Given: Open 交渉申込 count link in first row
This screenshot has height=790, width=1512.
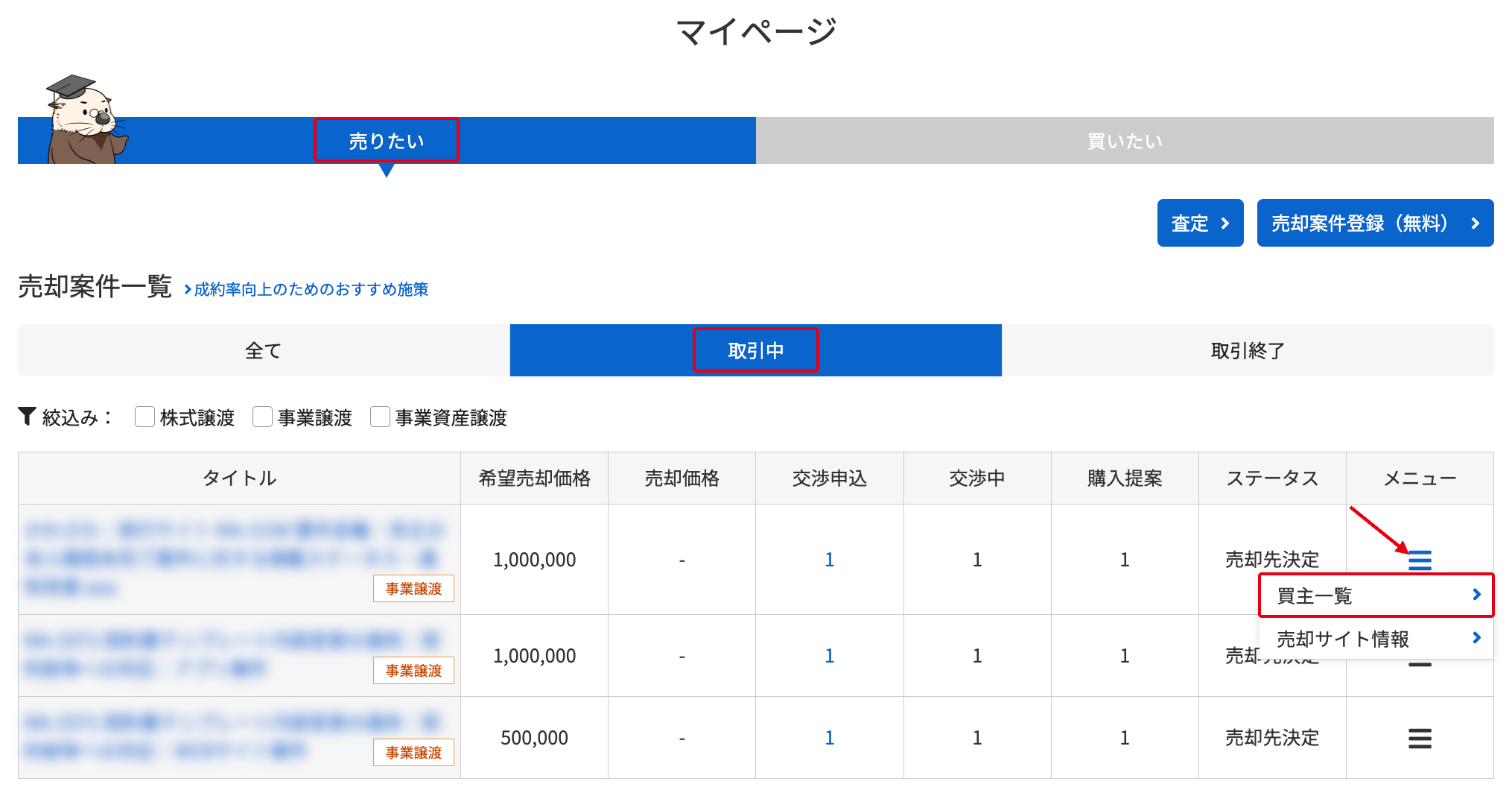Looking at the screenshot, I should tap(829, 560).
